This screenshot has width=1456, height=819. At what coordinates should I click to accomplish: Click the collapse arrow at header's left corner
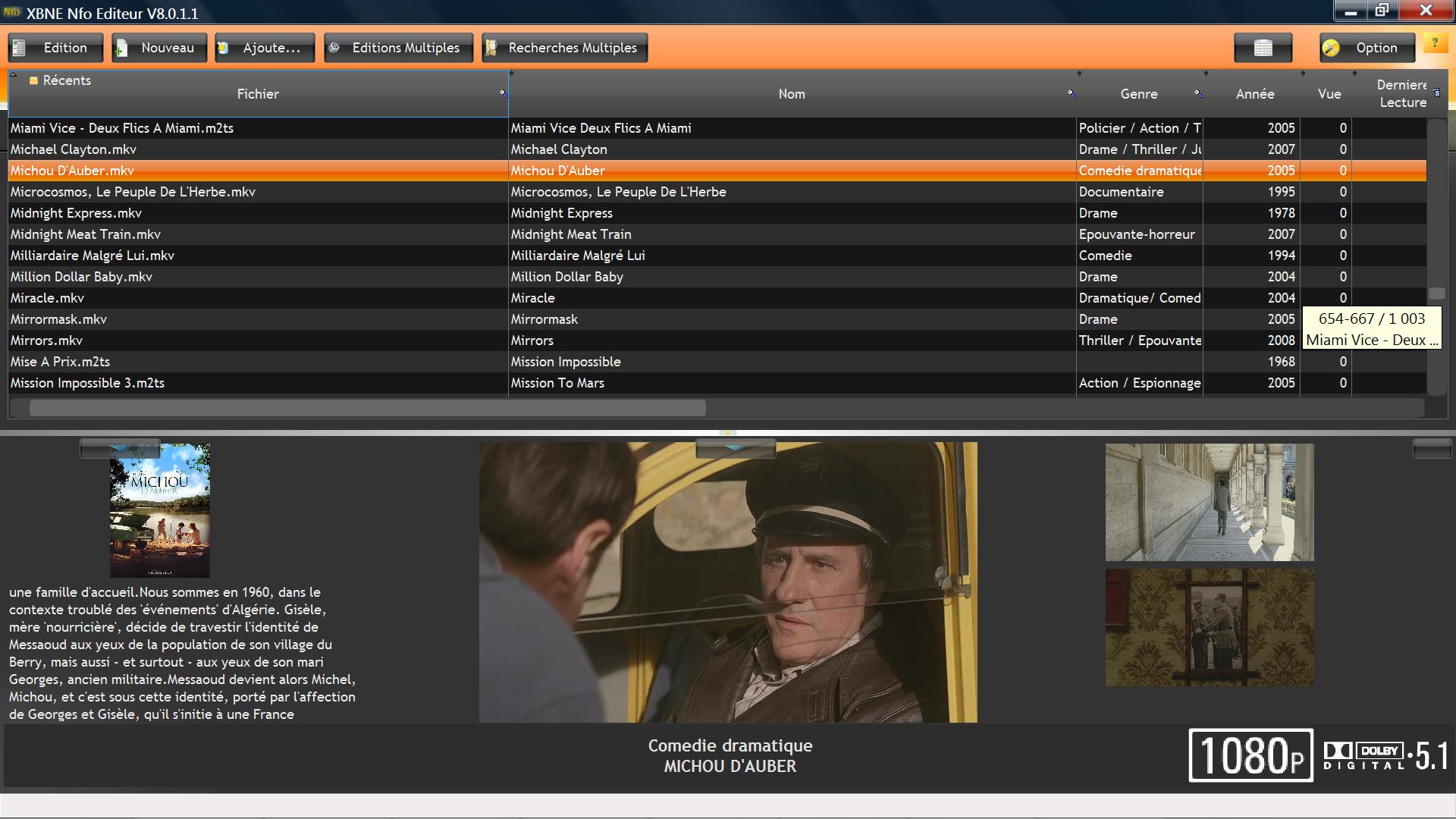[13, 74]
